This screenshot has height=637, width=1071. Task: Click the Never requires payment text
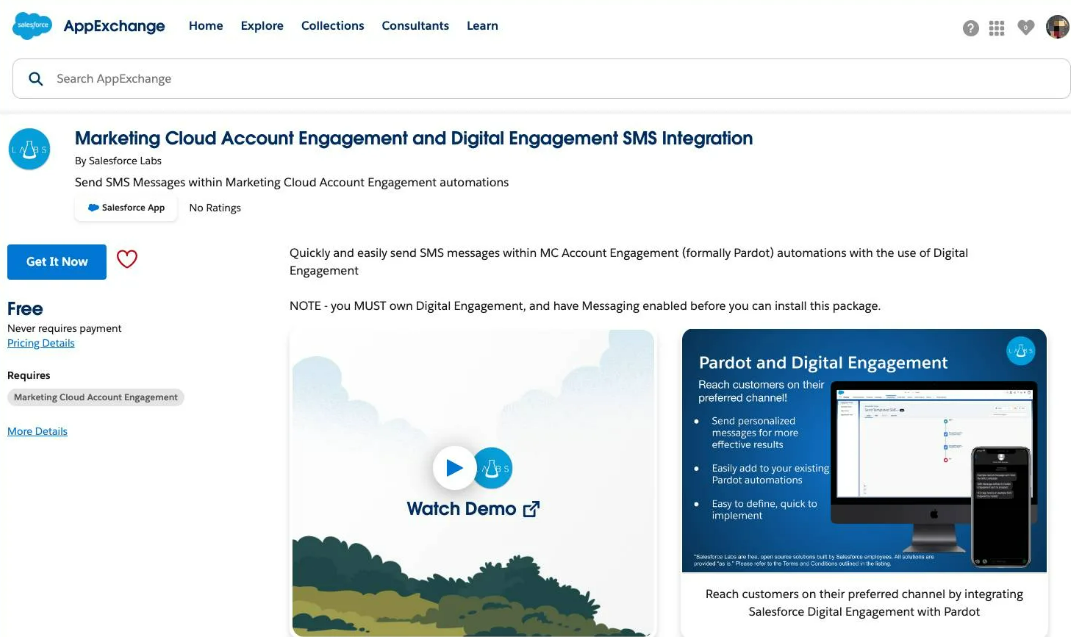(x=64, y=328)
